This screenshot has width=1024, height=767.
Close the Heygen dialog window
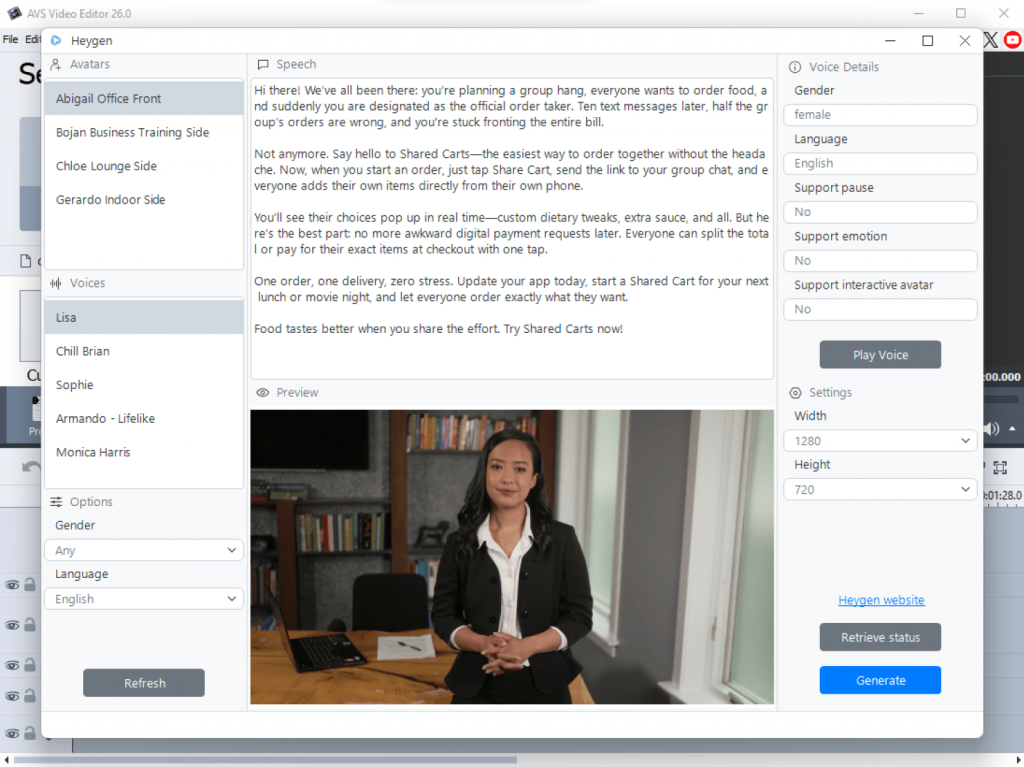click(x=965, y=41)
